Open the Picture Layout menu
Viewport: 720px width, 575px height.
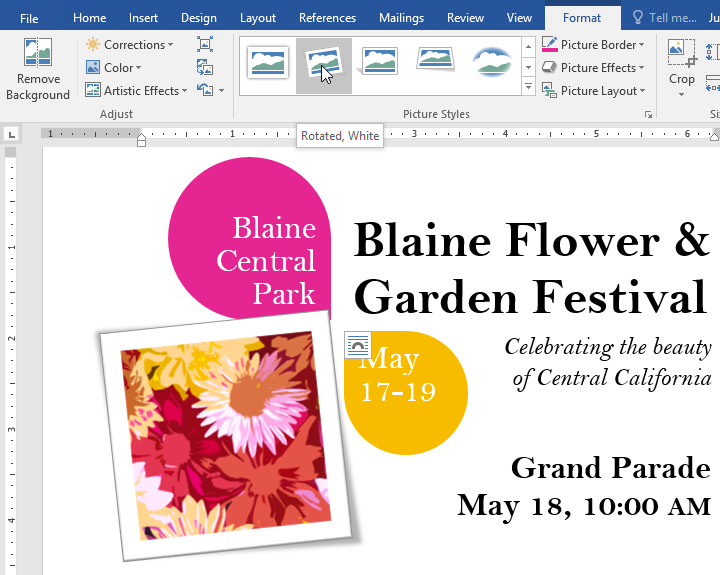594,91
